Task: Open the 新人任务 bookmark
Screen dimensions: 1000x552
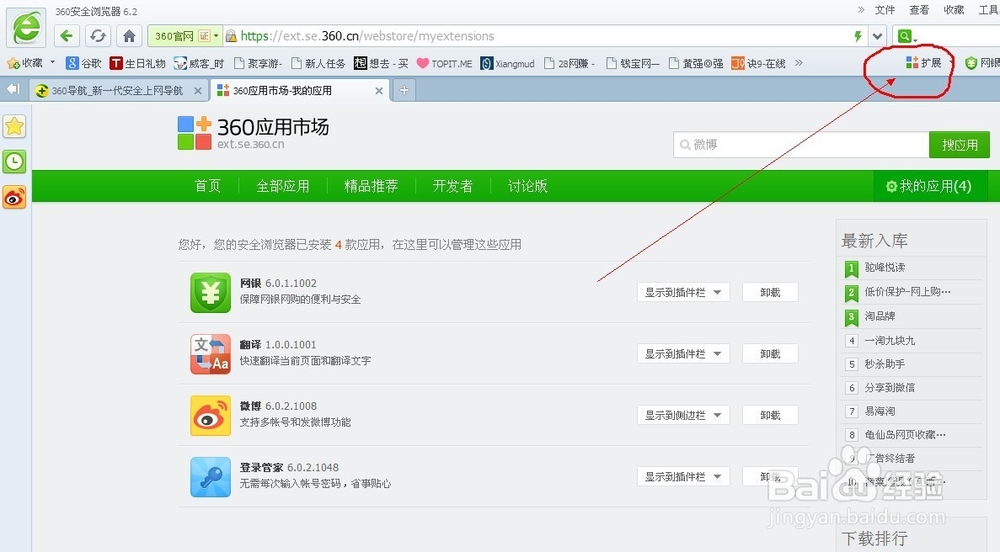Action: pyautogui.click(x=318, y=63)
